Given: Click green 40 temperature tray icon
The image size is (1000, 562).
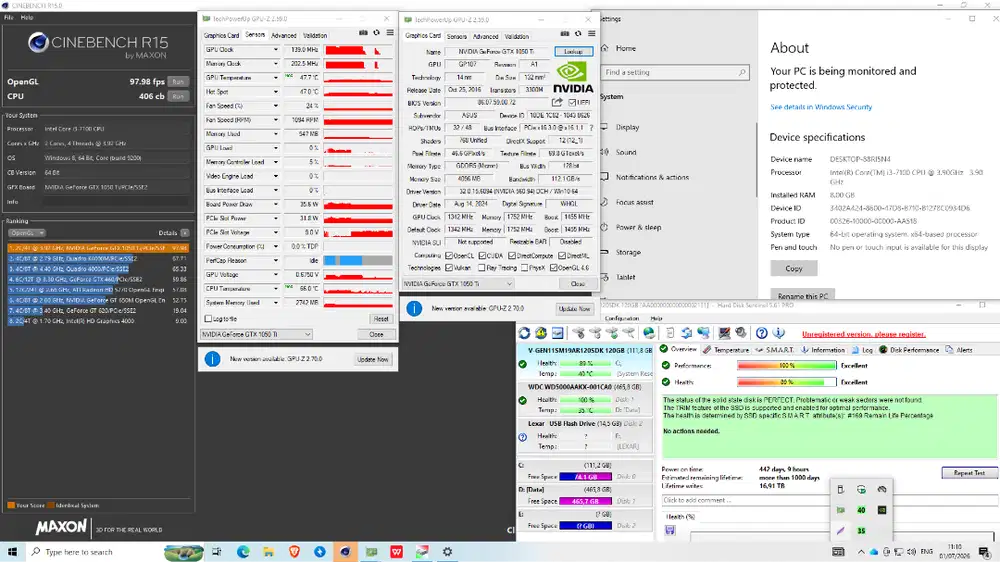Looking at the screenshot, I should click(x=861, y=510).
